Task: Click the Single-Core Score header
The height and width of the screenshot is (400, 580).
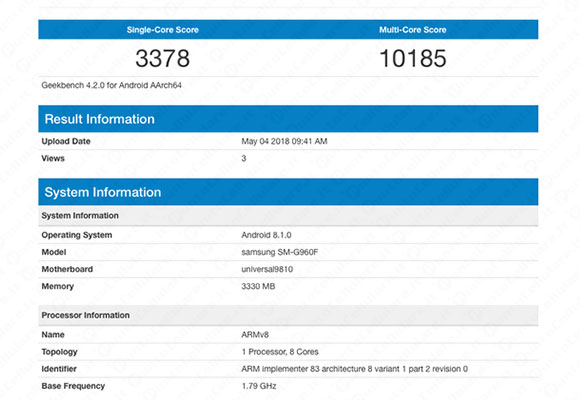Action: [163, 30]
